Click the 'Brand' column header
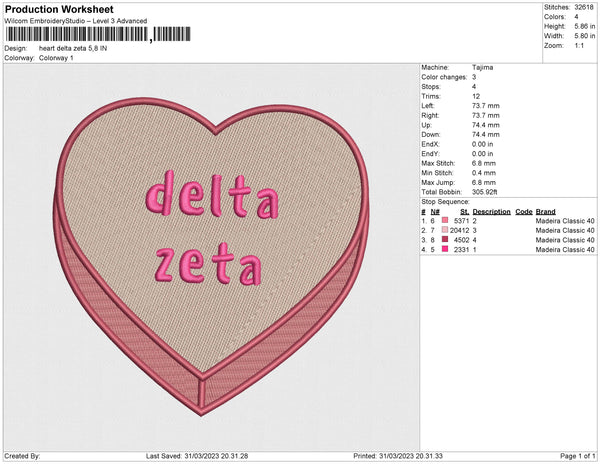The width and height of the screenshot is (600, 464). point(545,212)
